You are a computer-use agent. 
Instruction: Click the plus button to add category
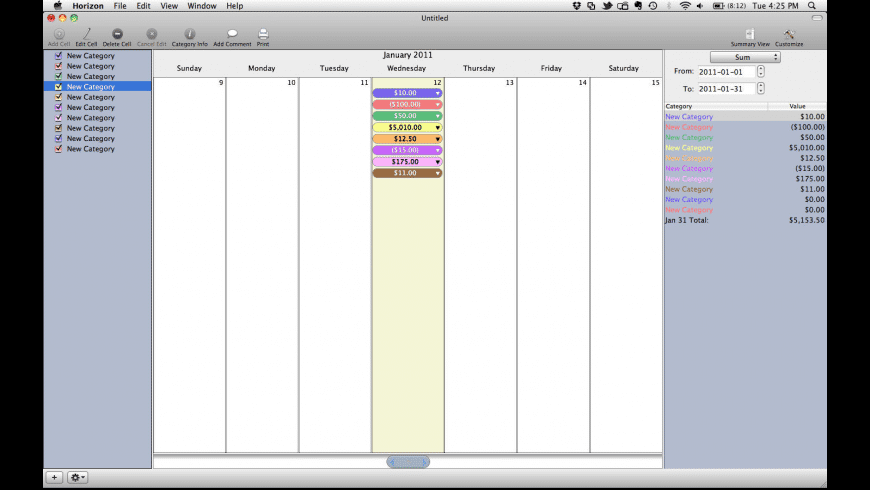click(x=54, y=477)
